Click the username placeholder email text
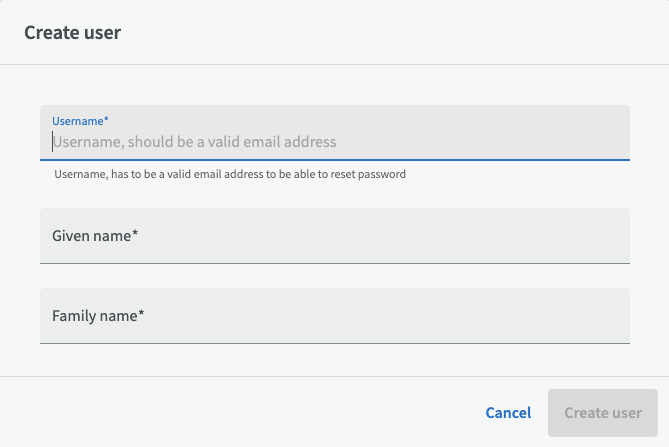The image size is (669, 447). click(194, 142)
